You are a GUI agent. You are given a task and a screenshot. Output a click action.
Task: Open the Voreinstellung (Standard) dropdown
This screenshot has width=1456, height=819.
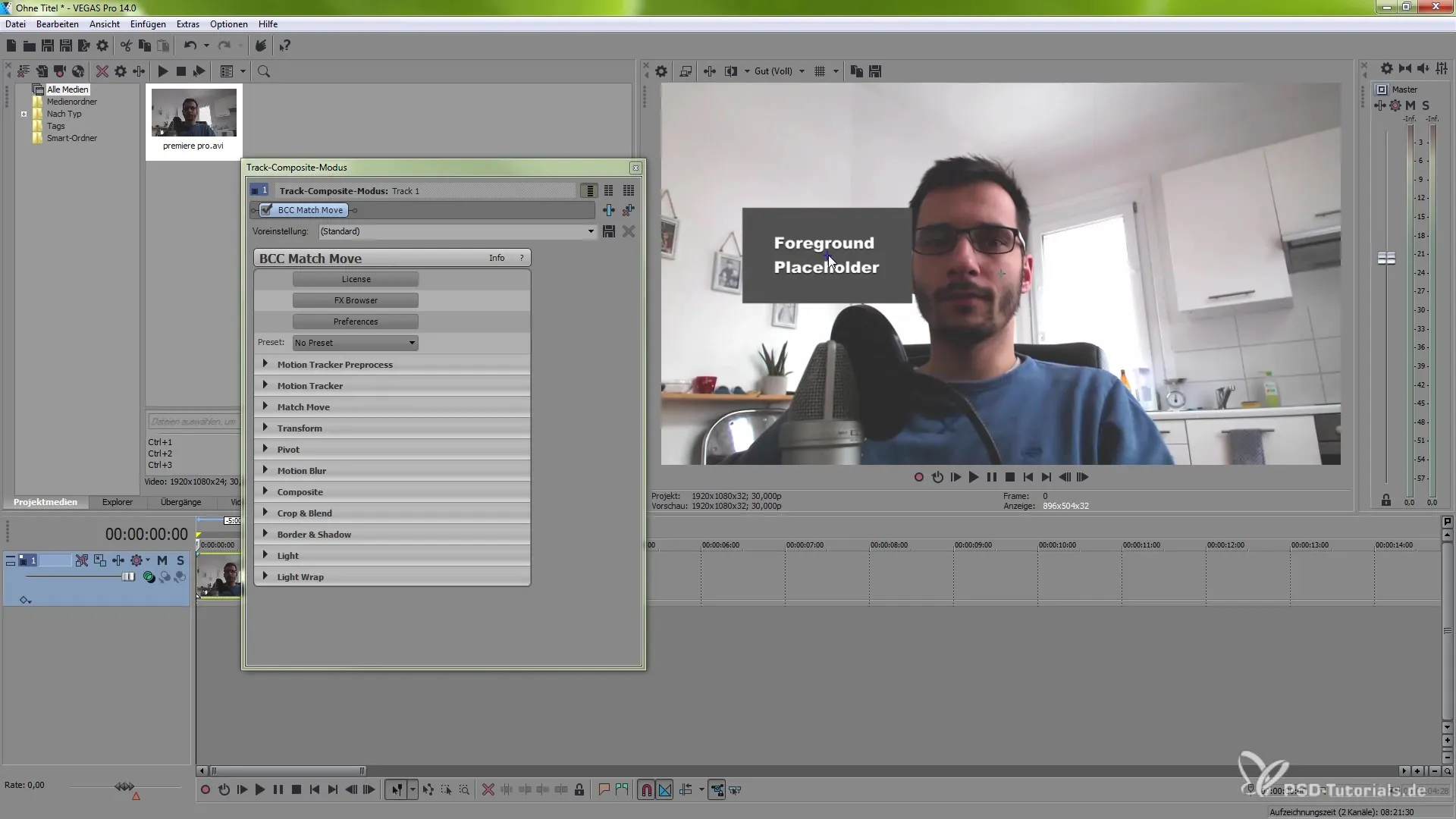click(x=457, y=231)
